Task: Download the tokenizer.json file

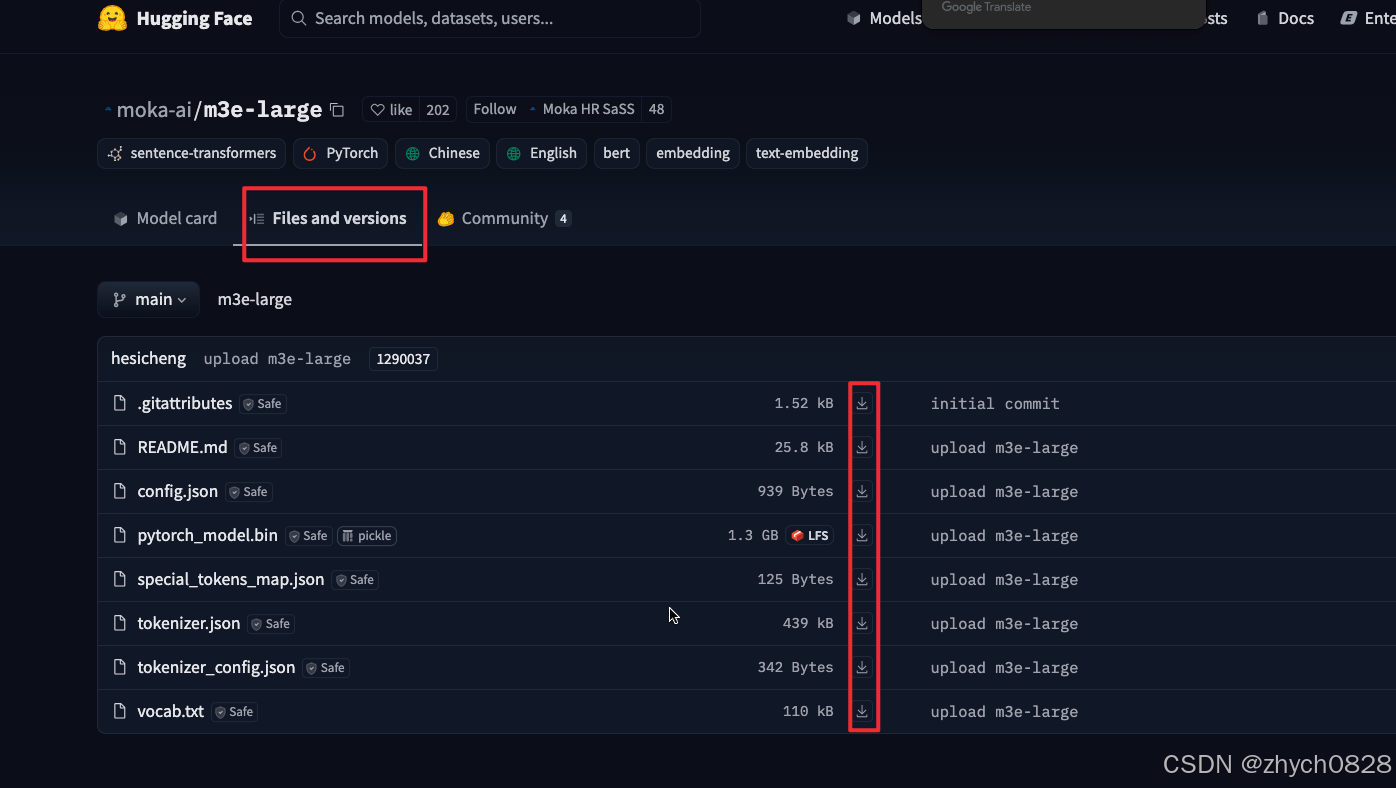Action: click(x=862, y=623)
